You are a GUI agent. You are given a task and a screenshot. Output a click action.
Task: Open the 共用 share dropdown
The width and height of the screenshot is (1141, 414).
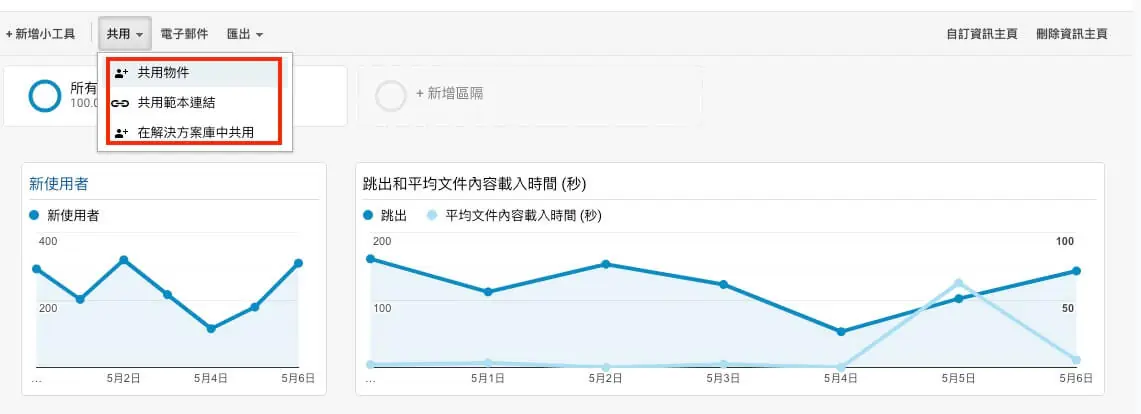pyautogui.click(x=125, y=33)
